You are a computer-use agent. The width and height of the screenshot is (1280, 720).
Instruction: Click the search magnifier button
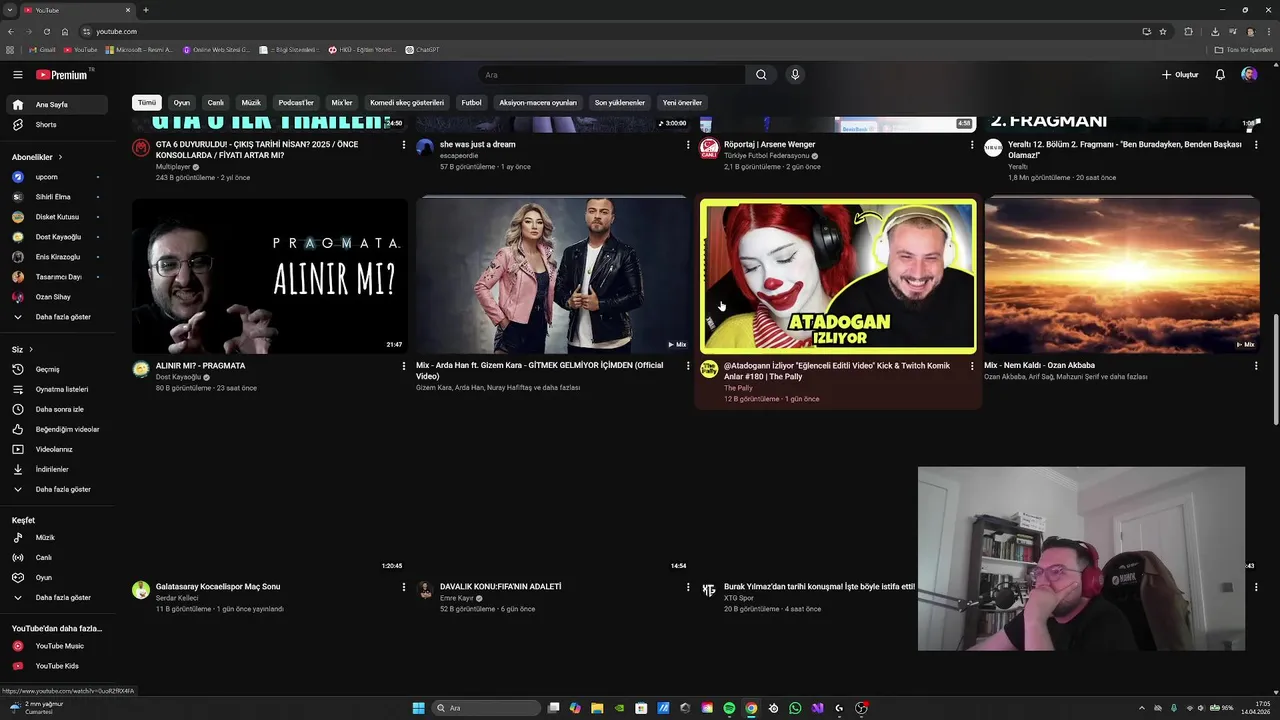[x=761, y=75]
